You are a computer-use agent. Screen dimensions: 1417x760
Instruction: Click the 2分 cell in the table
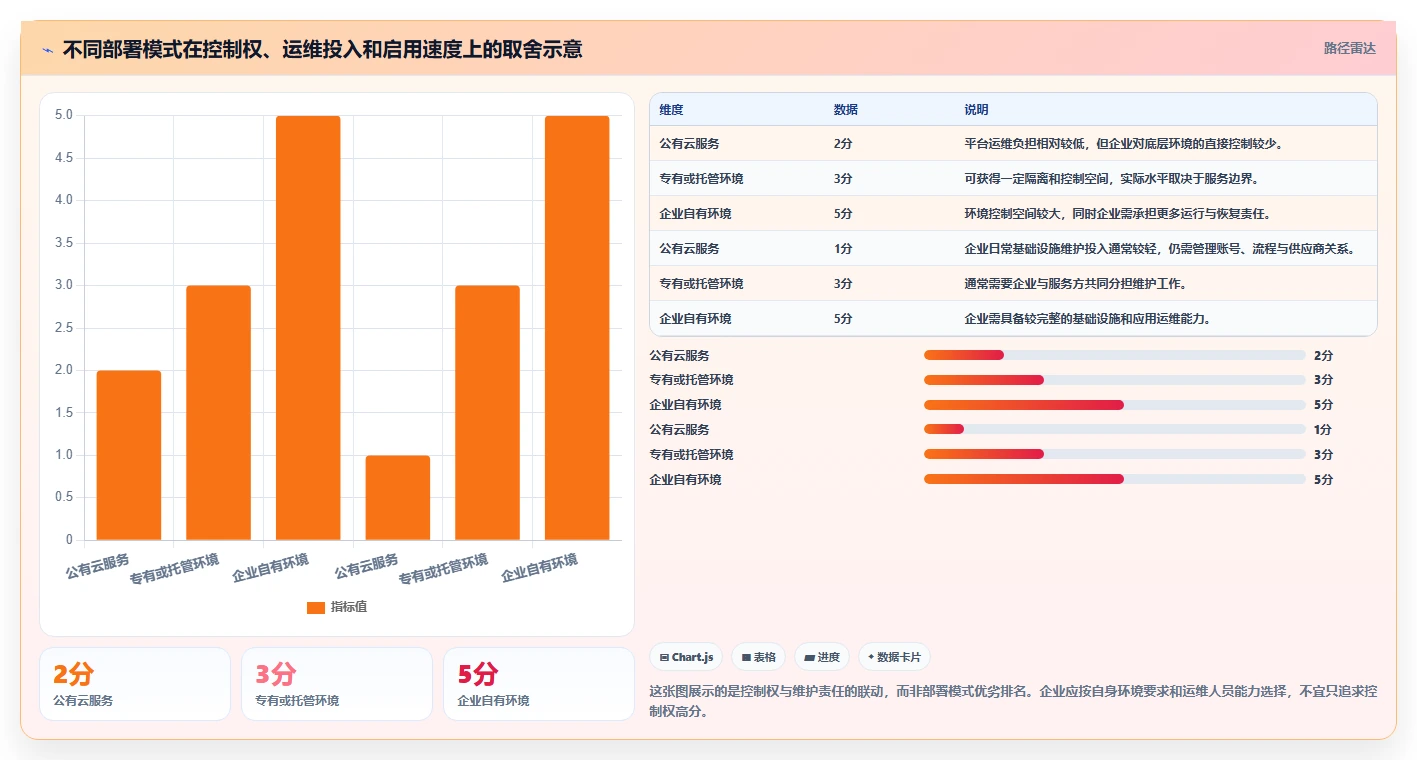(x=843, y=144)
